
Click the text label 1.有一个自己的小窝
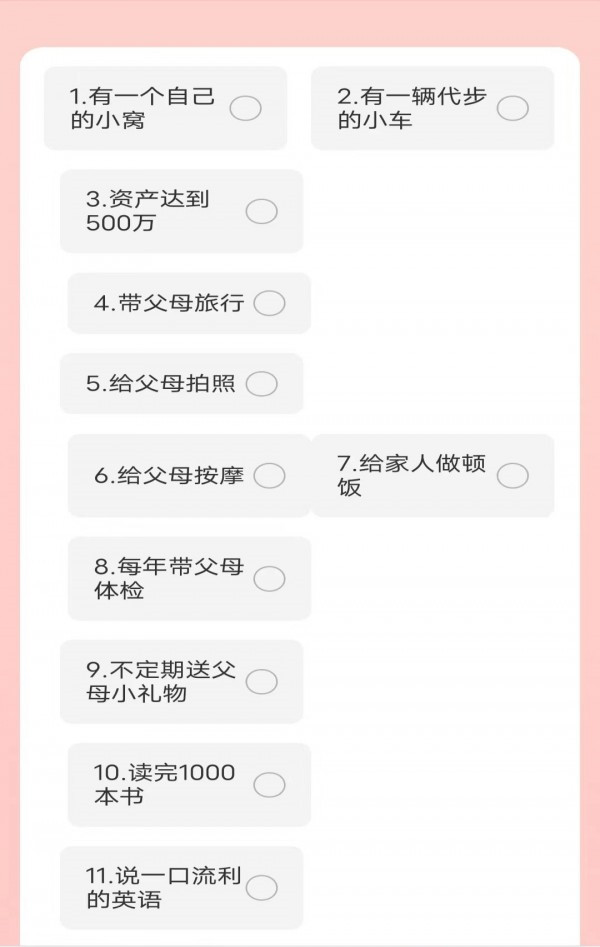pyautogui.click(x=142, y=108)
